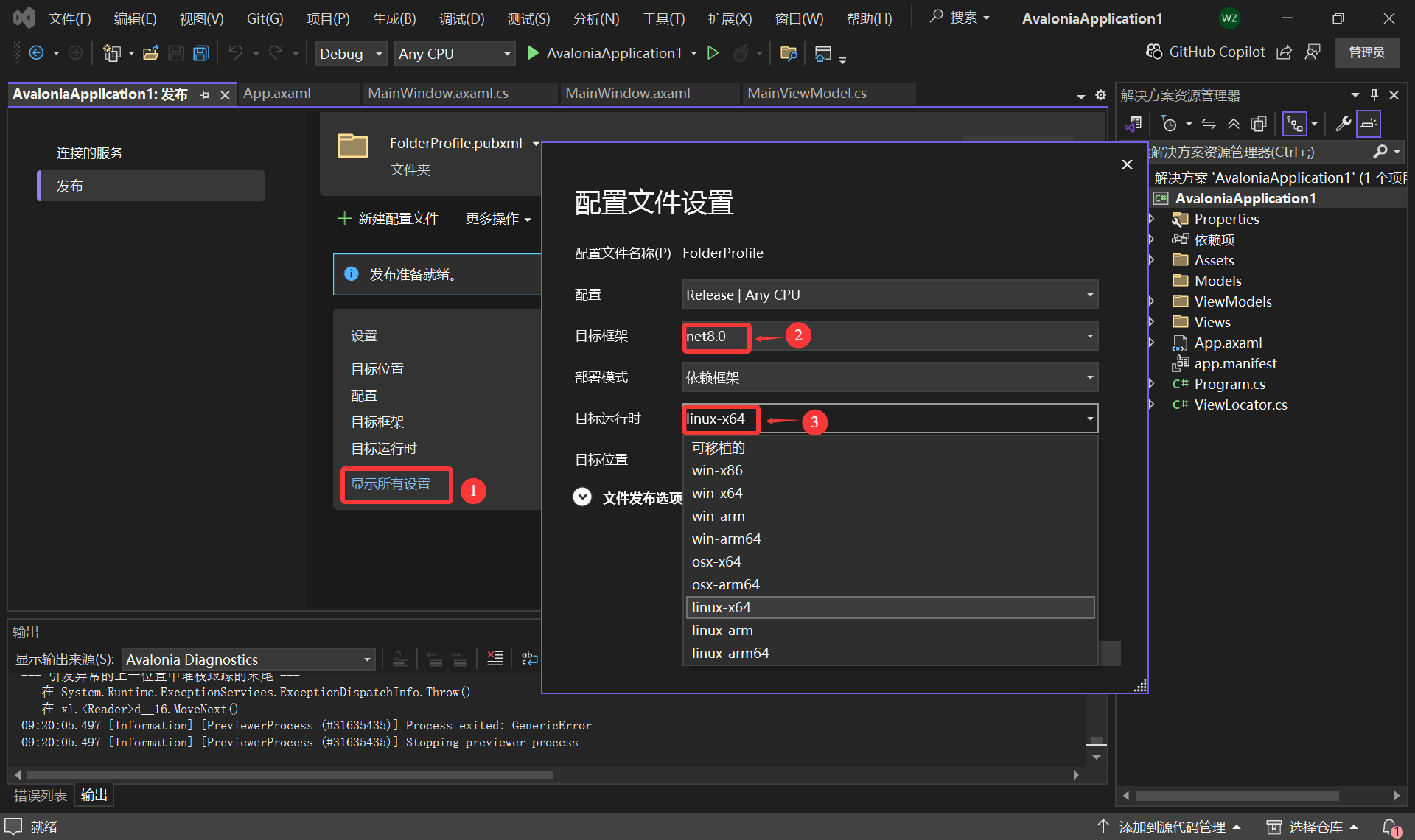Start debugging with the filled green play icon
This screenshot has width=1415, height=840.
tap(533, 53)
